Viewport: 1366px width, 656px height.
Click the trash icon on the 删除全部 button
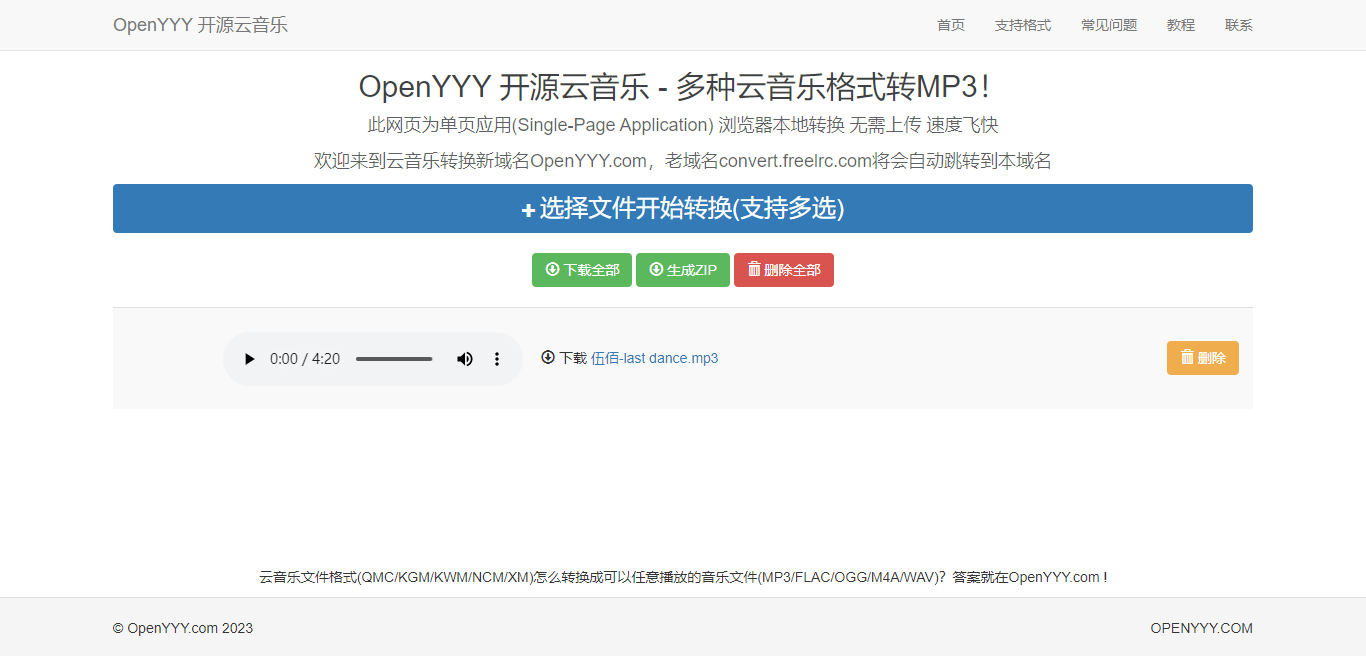(754, 269)
